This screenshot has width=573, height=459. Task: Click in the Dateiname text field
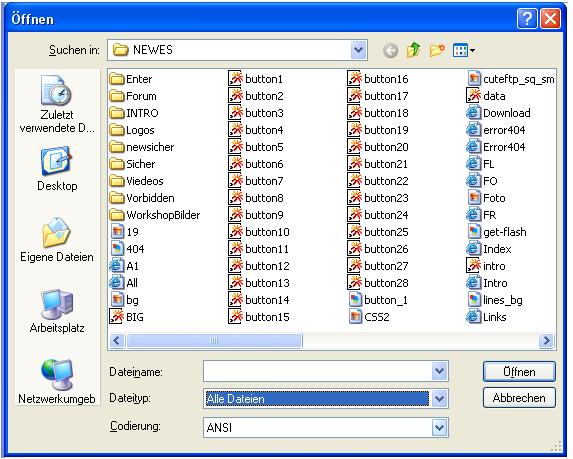click(318, 372)
